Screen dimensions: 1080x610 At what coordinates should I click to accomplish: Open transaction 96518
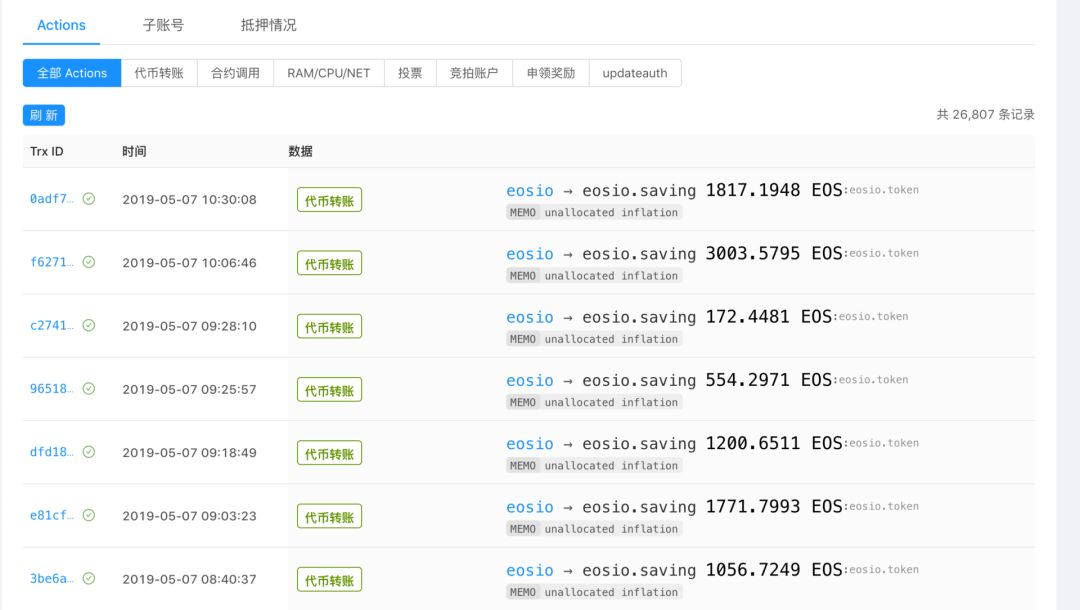pos(52,389)
